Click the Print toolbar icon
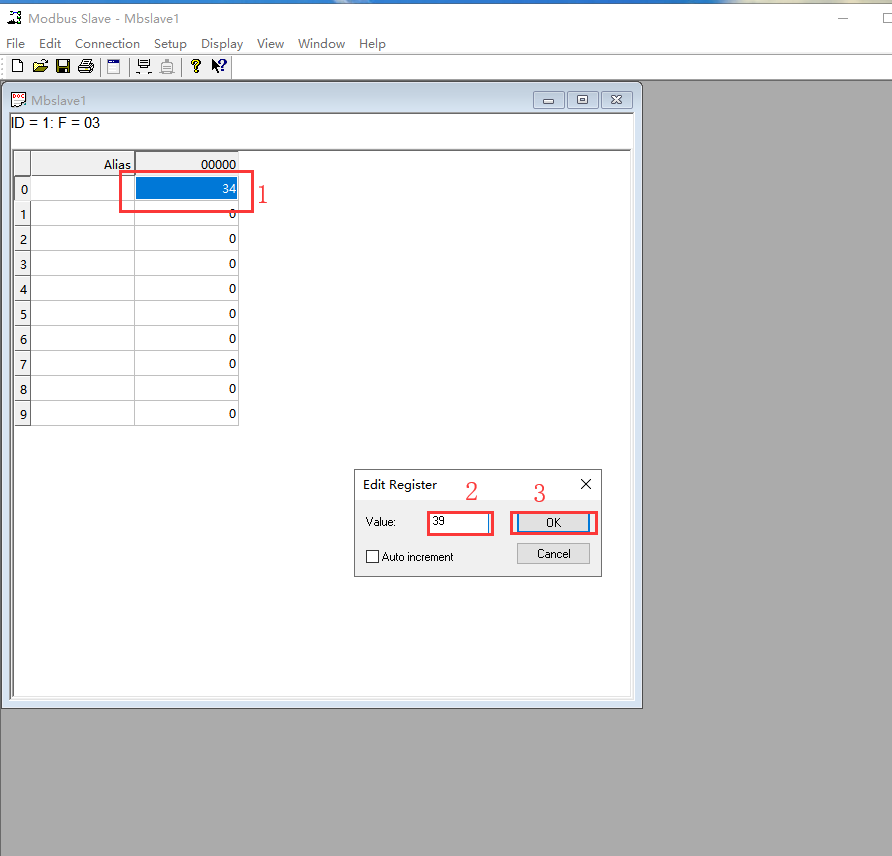Image resolution: width=892 pixels, height=856 pixels. [86, 66]
